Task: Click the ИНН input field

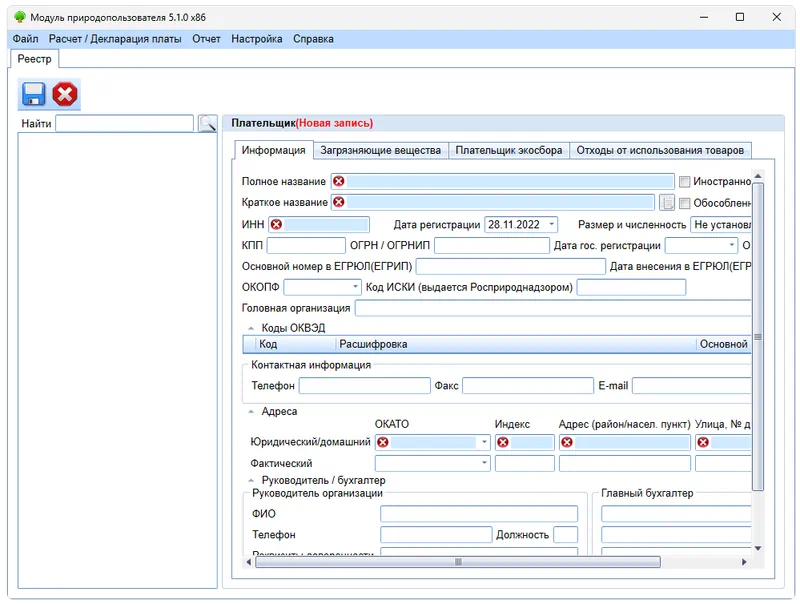Action: 319,224
